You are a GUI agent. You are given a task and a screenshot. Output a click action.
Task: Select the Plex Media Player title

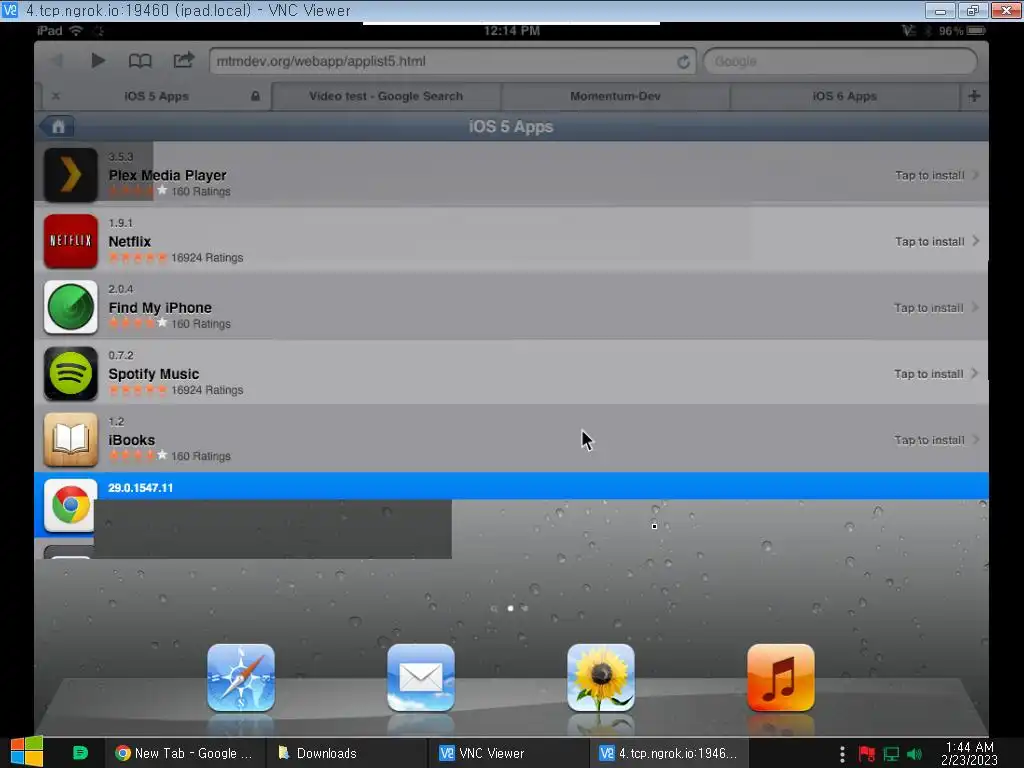[x=167, y=175]
